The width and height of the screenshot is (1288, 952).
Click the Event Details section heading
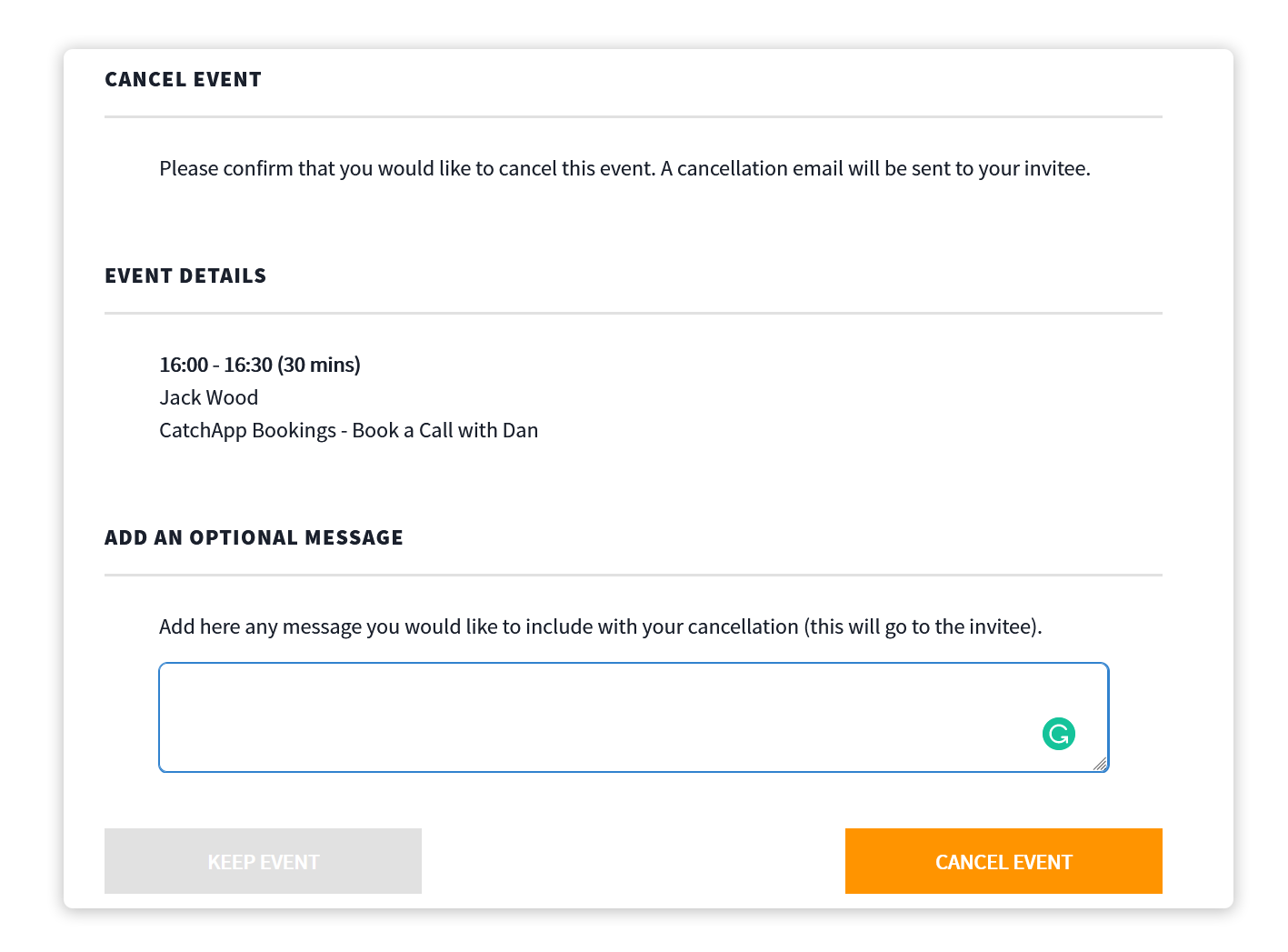click(x=185, y=276)
